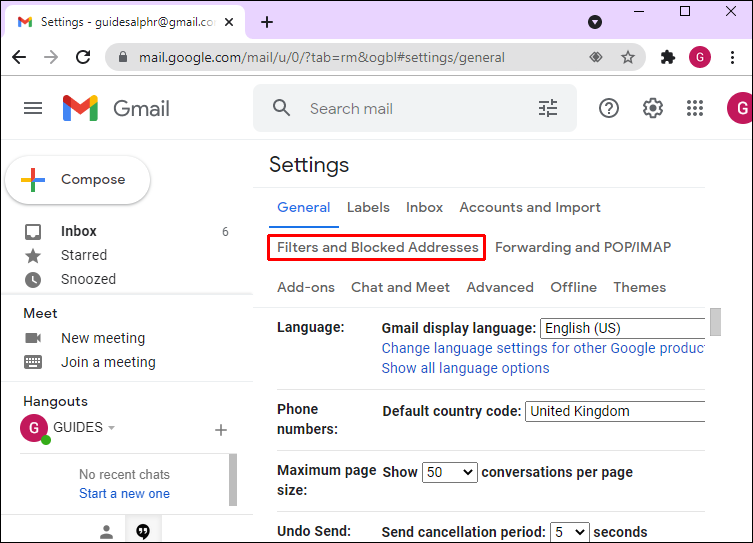Click Change language settings link

tap(543, 348)
